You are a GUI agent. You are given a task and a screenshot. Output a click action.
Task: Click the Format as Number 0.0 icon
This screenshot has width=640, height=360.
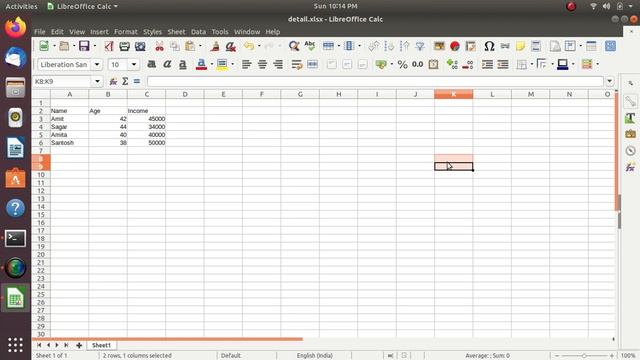[418, 64]
